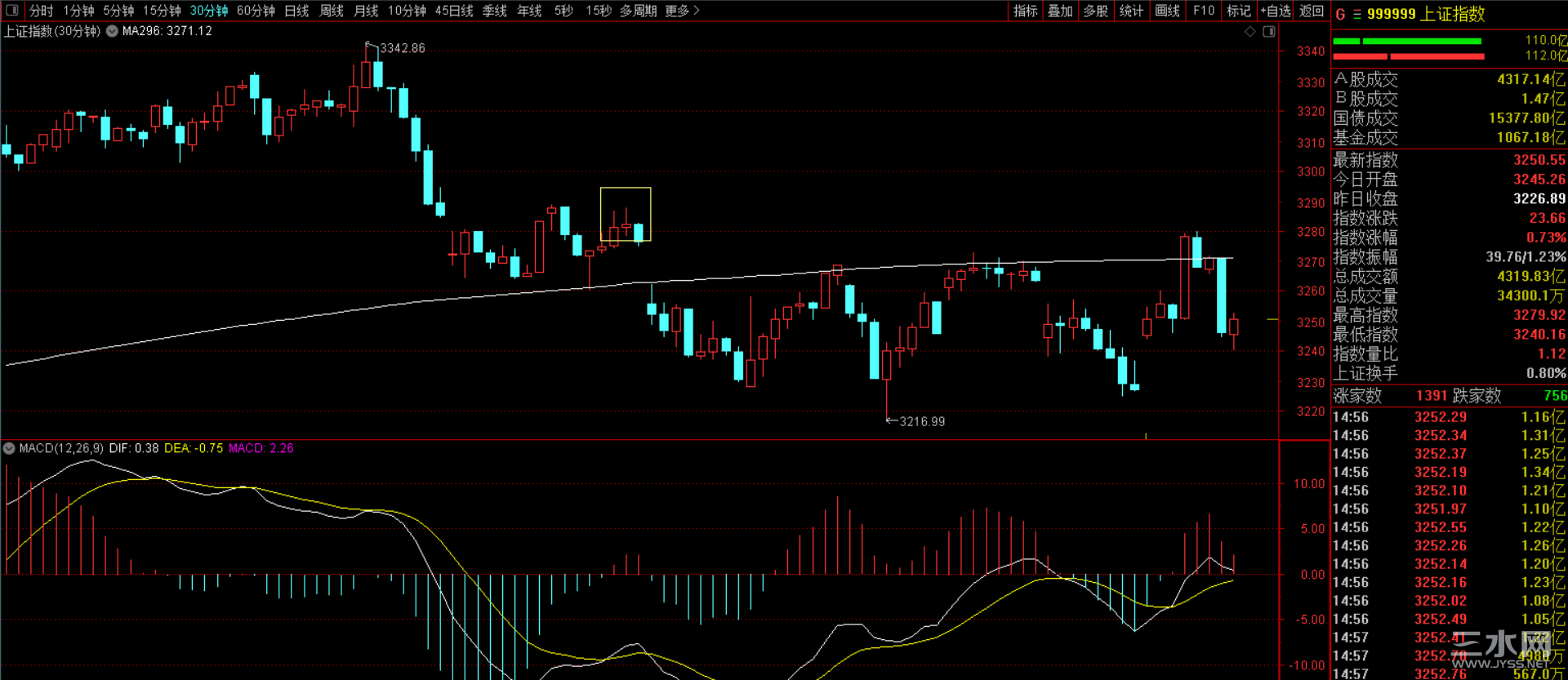1568x680 pixels.
Task: Switch to the 周线 weekly chart
Action: coord(332,11)
